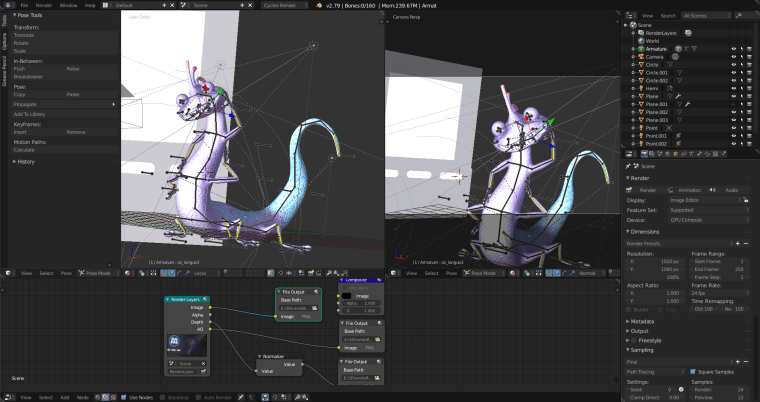Image resolution: width=760 pixels, height=402 pixels.
Task: Expand the Output panel
Action: coord(640,331)
